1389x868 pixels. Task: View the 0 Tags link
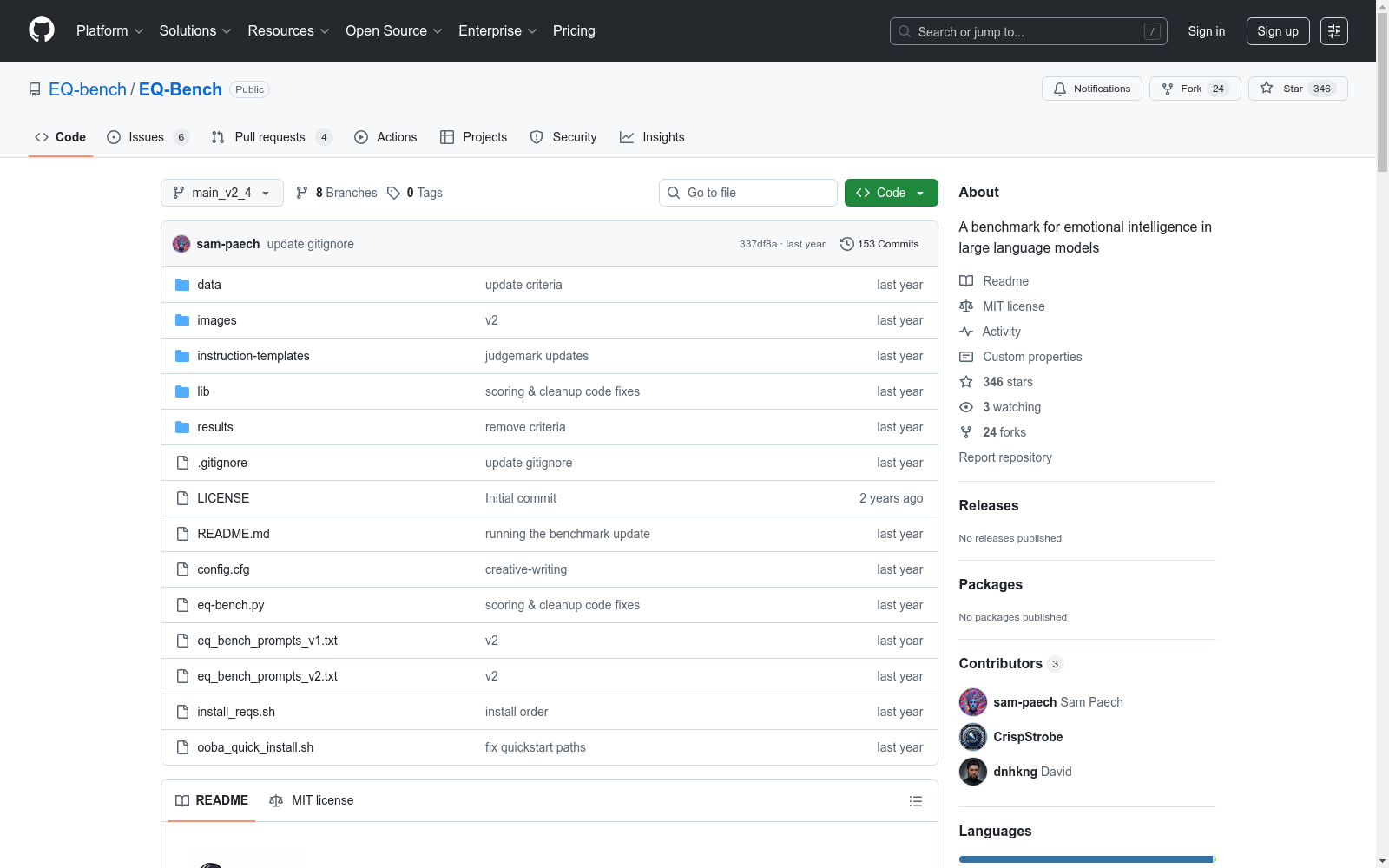pos(415,193)
